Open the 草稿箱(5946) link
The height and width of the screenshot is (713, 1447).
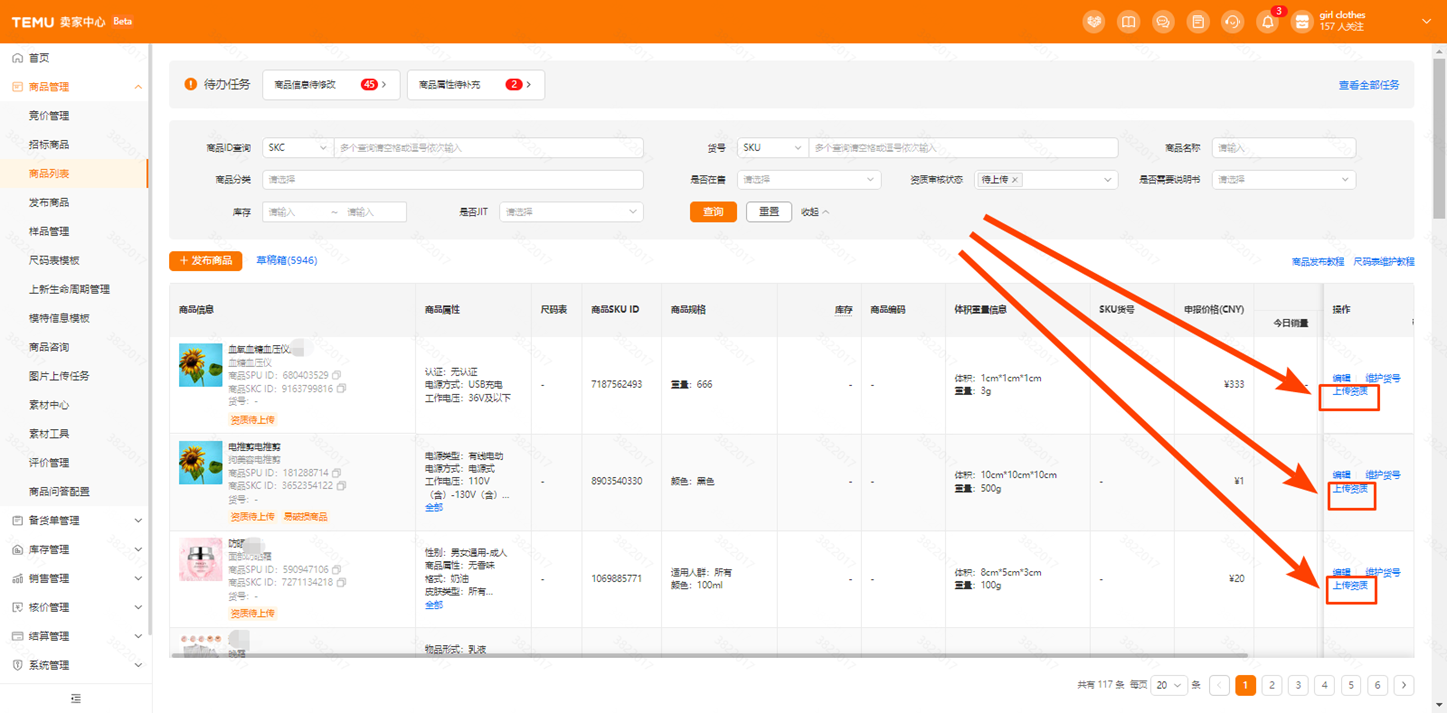click(286, 260)
